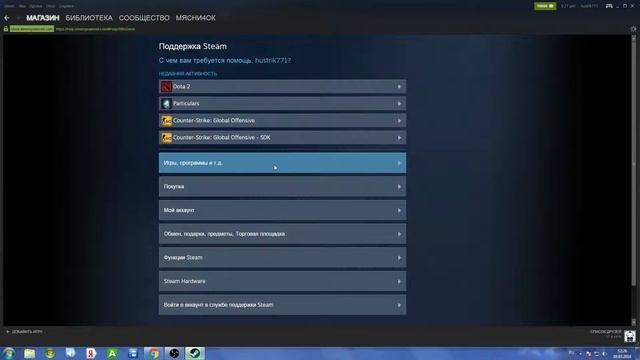The height and width of the screenshot is (360, 640).
Task: Open the МЯСНИ4ОК profile tab
Action: 196,18
